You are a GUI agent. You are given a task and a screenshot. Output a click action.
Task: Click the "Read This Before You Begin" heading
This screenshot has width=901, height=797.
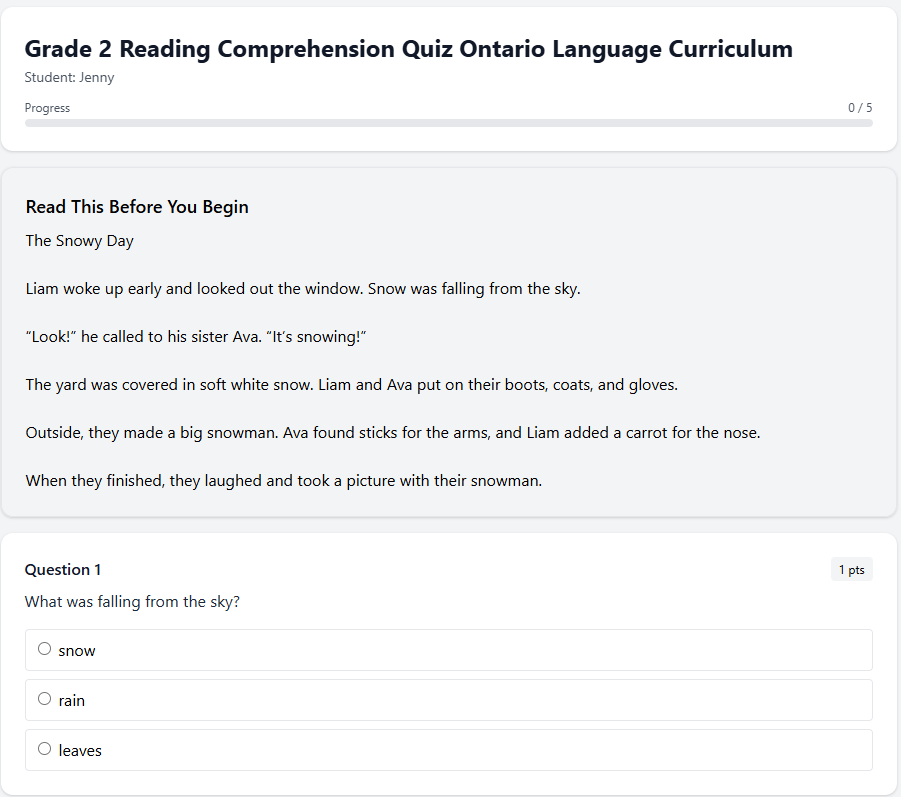click(x=137, y=207)
